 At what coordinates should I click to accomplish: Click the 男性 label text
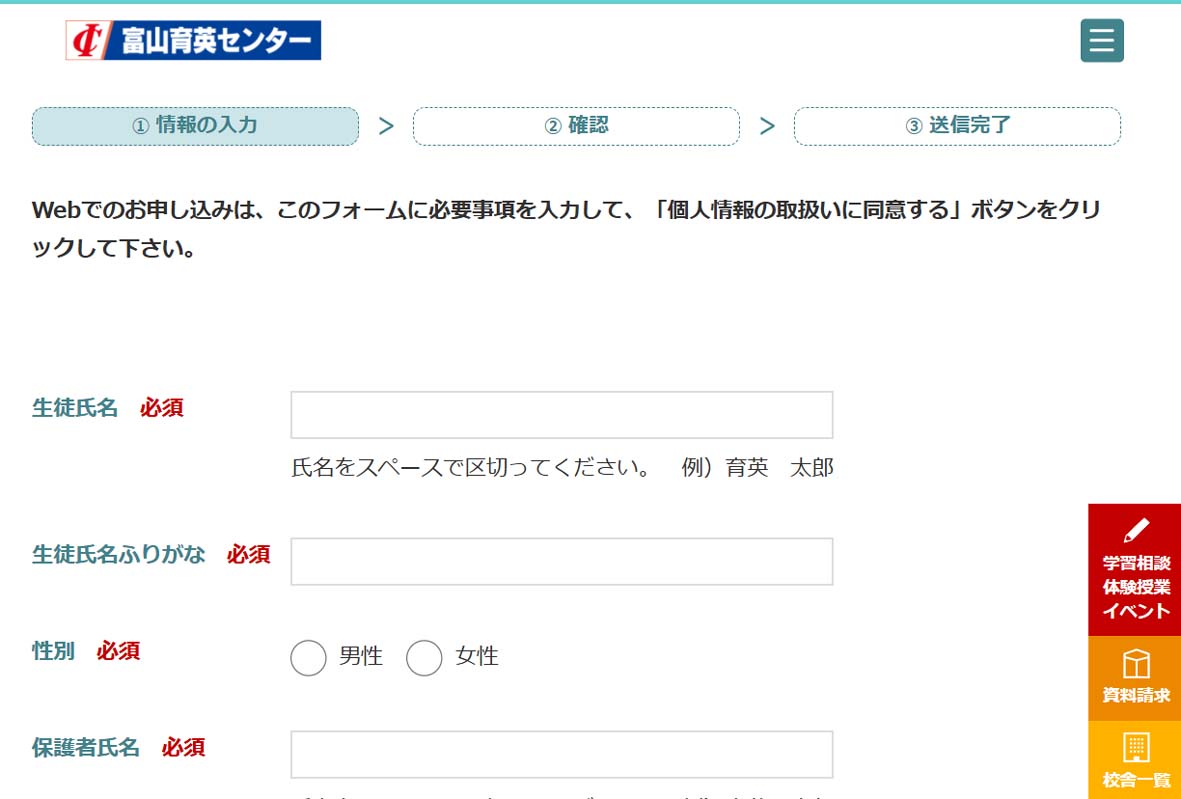click(361, 657)
